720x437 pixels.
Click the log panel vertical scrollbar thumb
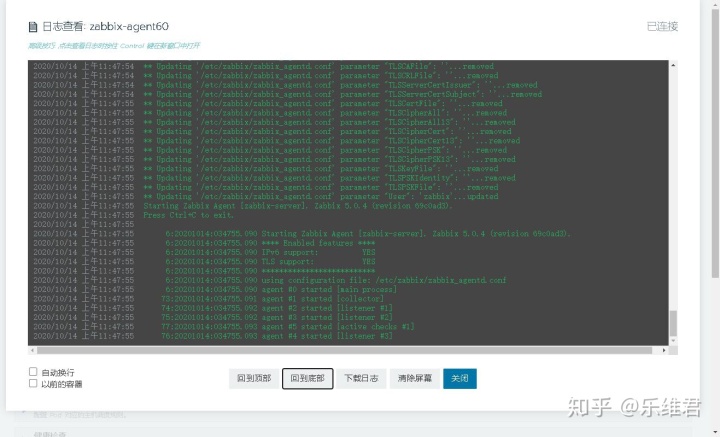673,323
